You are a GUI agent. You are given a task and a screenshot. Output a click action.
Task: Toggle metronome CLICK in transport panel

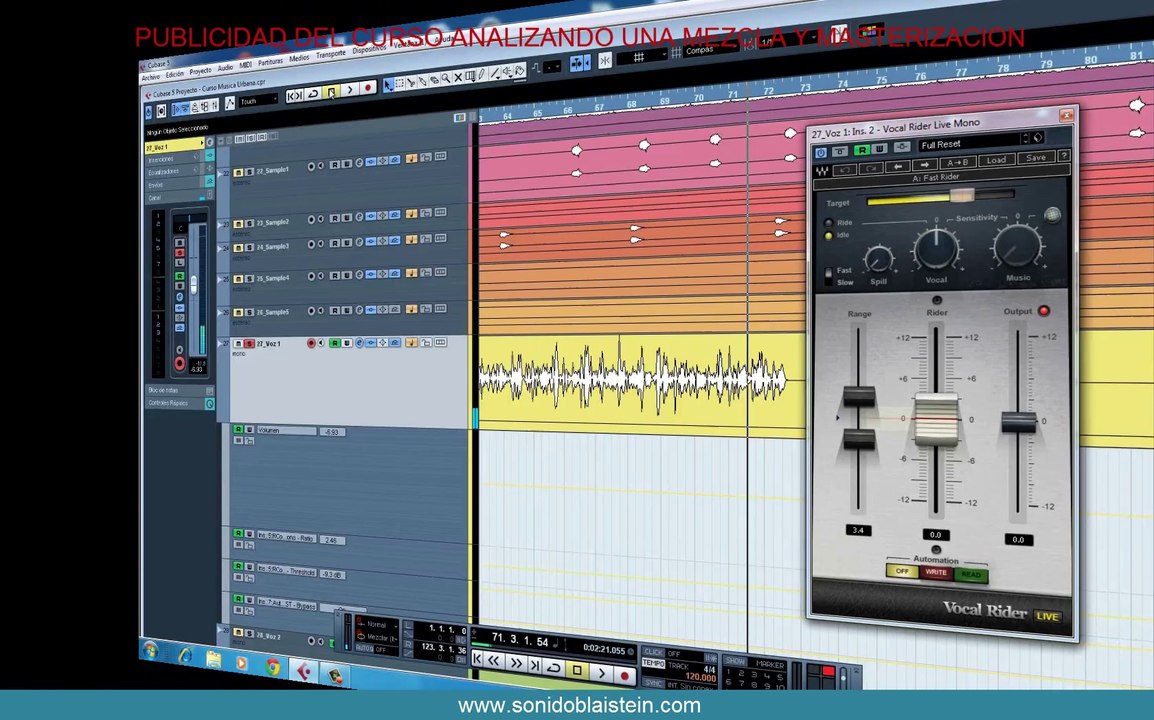point(654,652)
